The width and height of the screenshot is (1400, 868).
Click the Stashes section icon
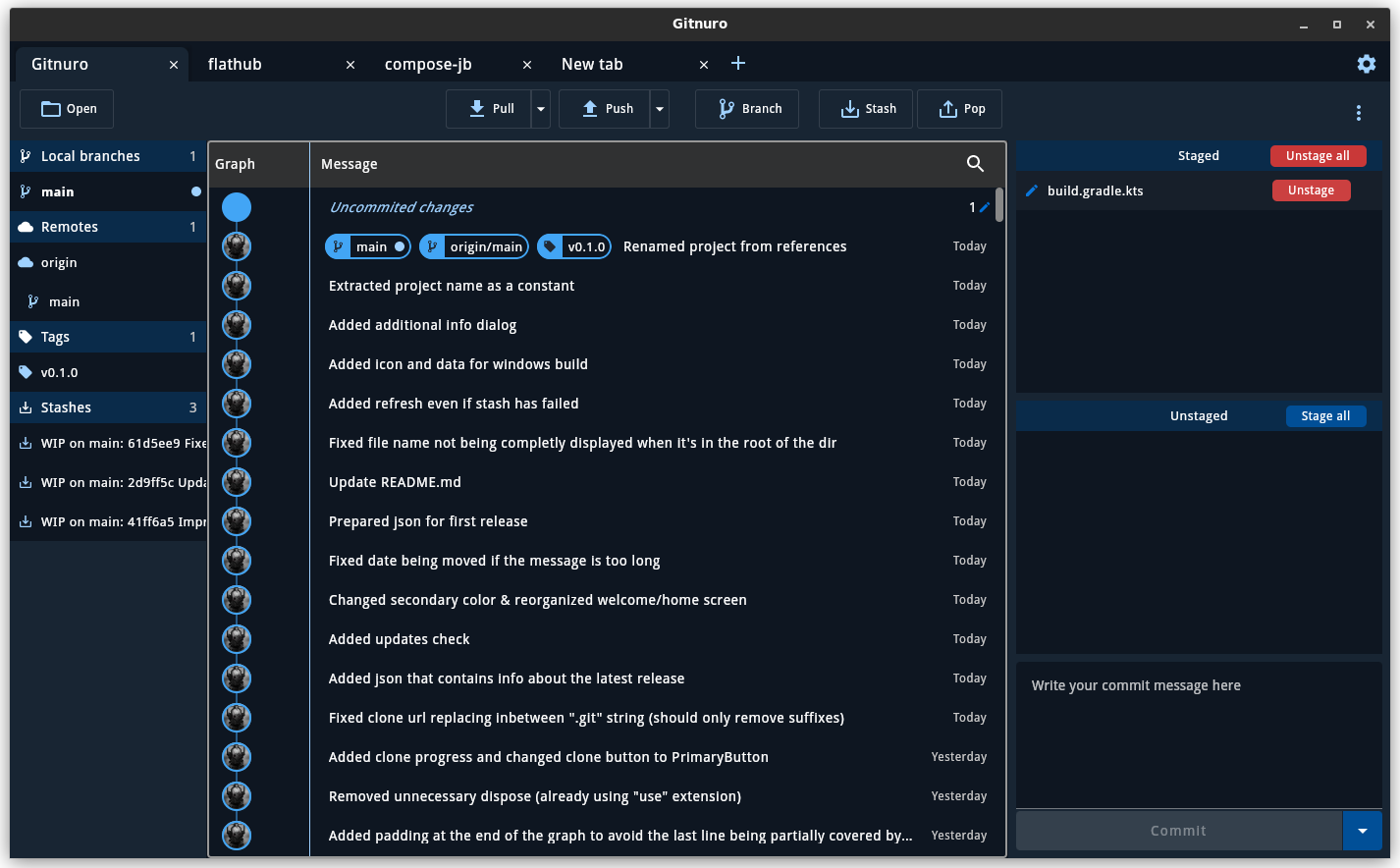(26, 407)
